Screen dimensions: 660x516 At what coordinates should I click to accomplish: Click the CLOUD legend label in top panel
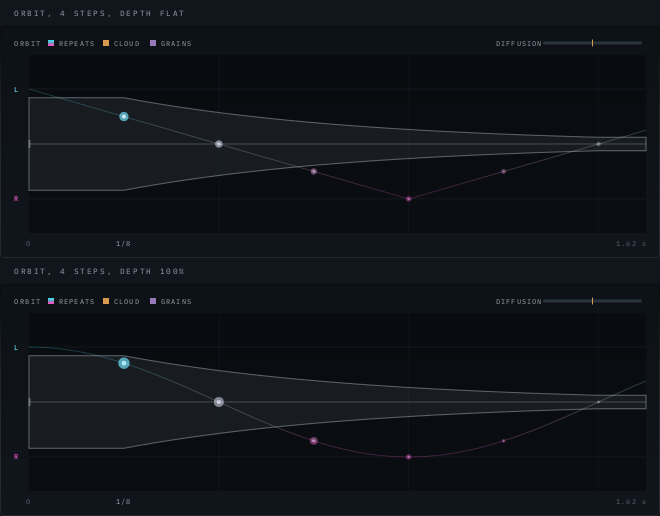[x=127, y=43]
